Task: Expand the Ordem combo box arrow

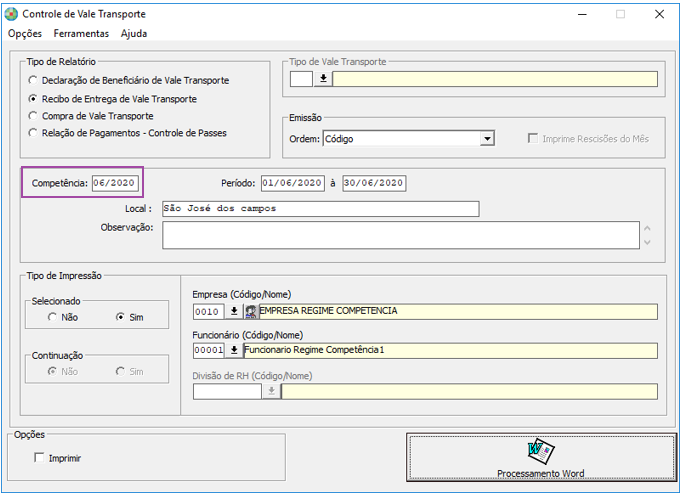Action: pos(487,139)
